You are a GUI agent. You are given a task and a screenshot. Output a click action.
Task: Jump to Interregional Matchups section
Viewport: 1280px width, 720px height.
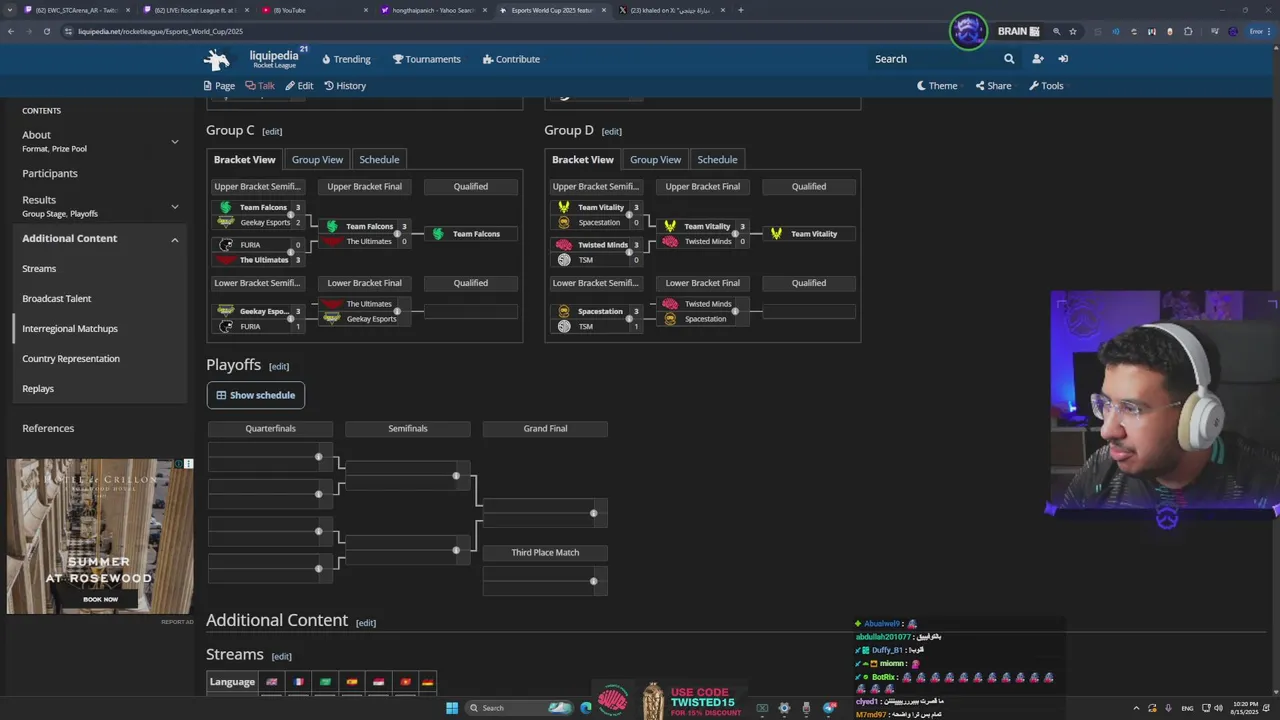[70, 328]
